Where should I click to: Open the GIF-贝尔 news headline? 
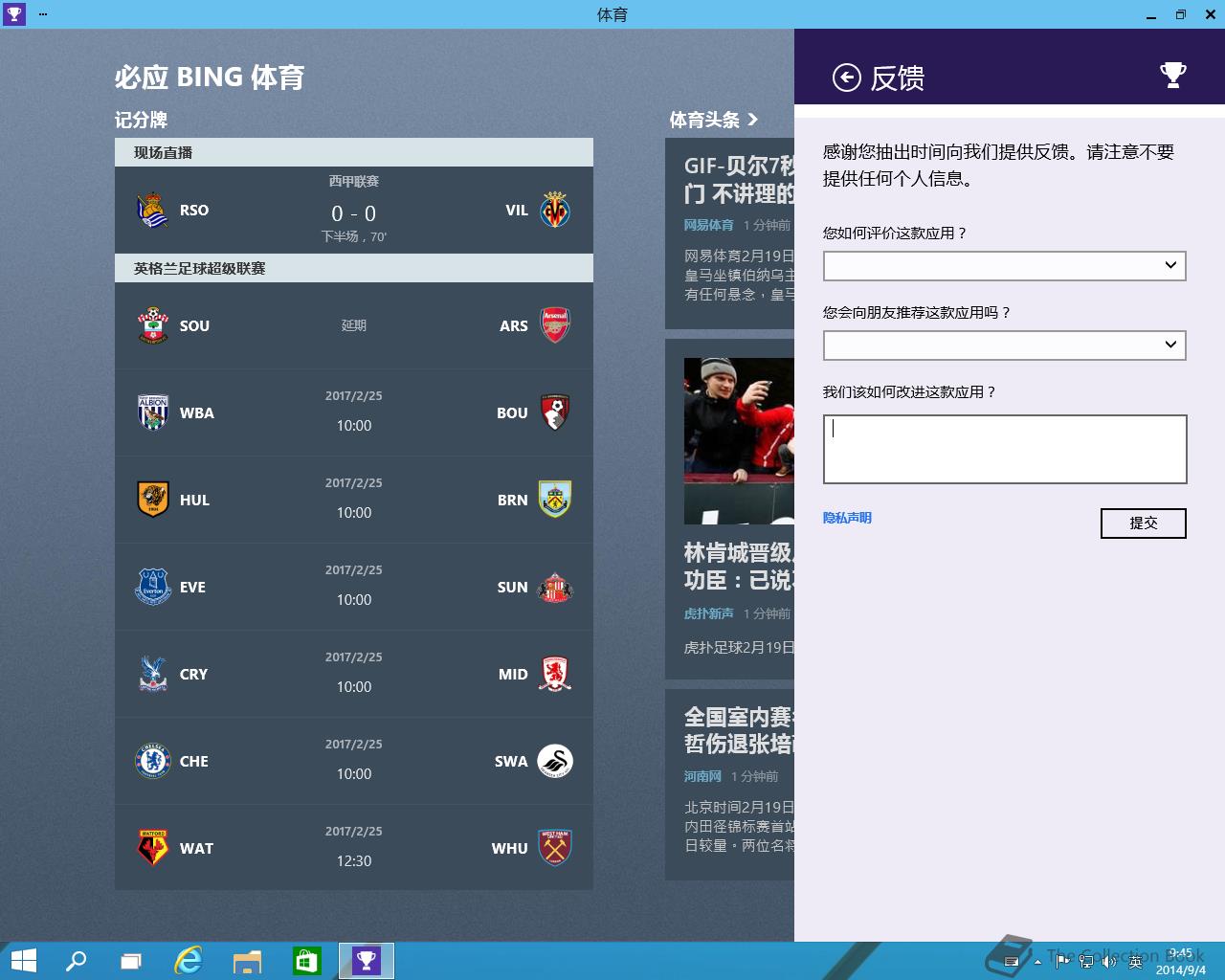click(x=739, y=180)
